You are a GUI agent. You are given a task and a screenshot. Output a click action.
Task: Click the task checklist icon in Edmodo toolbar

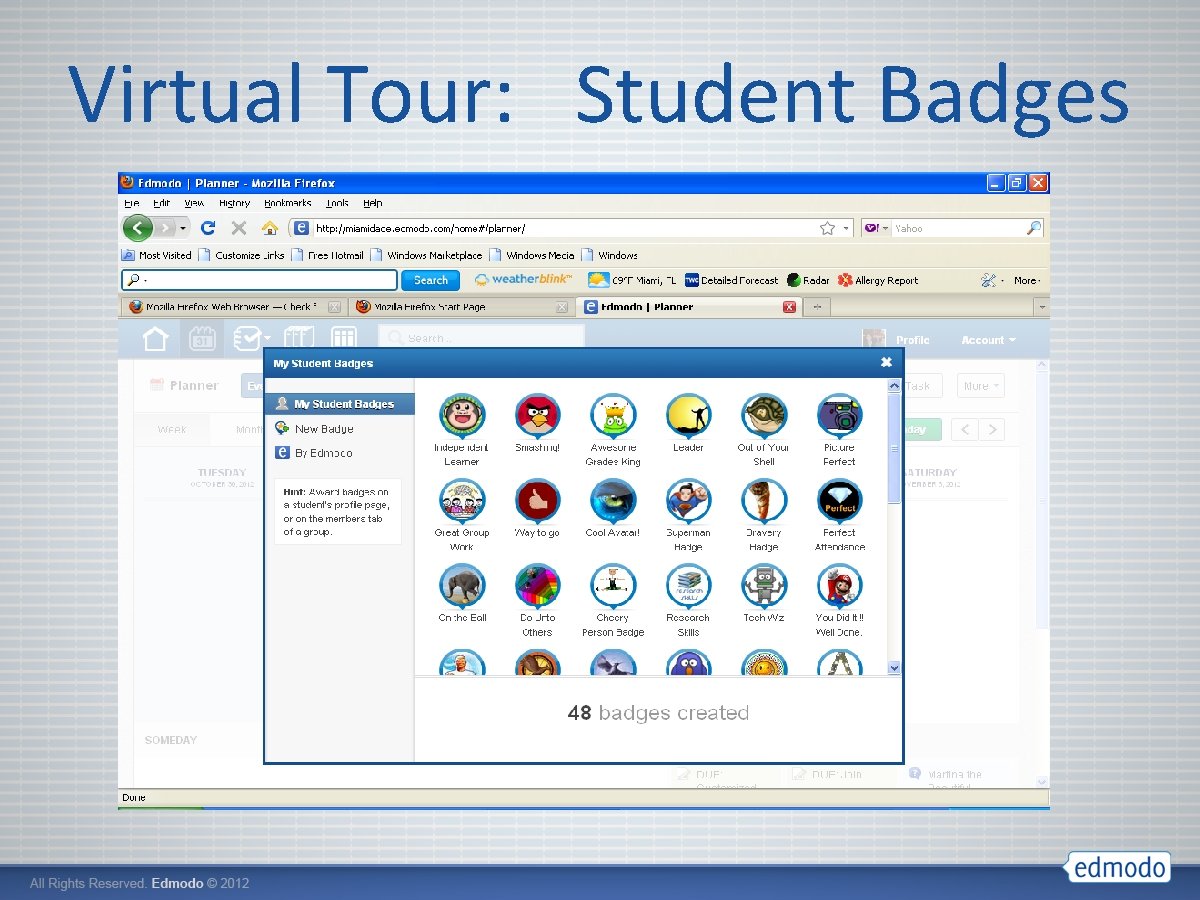click(x=249, y=338)
